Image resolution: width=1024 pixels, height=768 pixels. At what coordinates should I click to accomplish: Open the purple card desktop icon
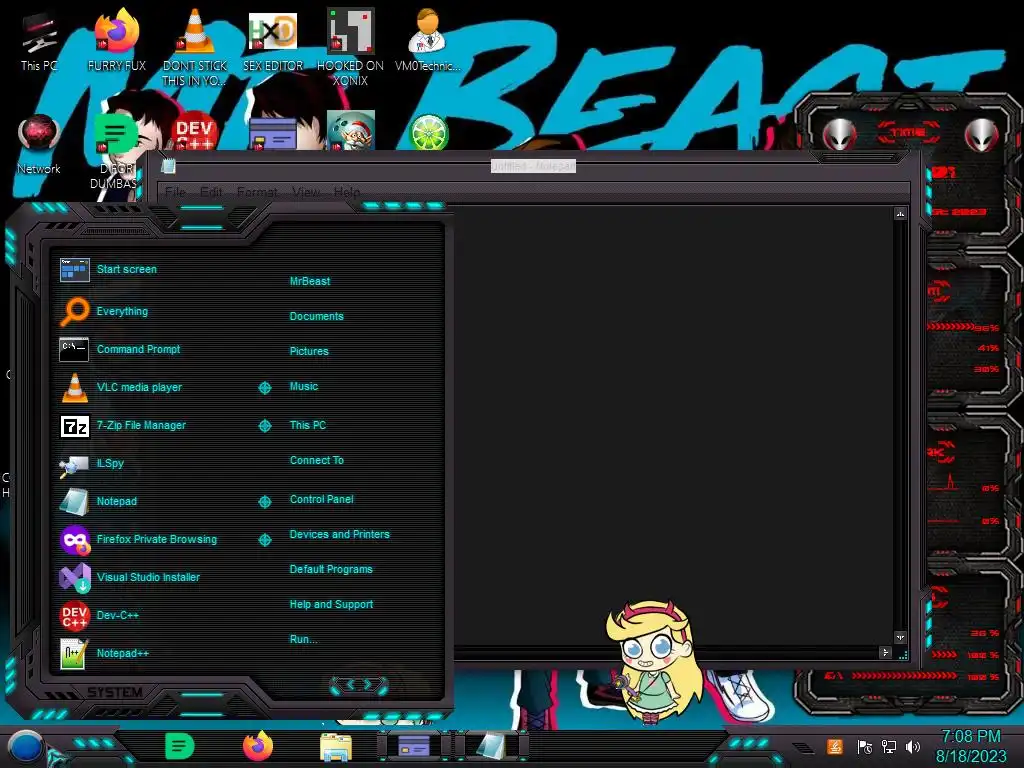(x=273, y=134)
